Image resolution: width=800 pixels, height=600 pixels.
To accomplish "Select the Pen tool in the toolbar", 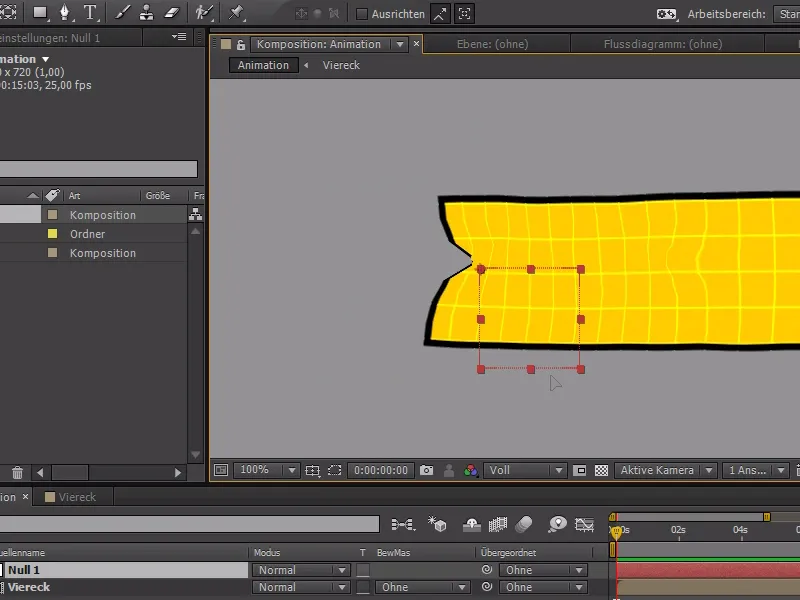I will tap(67, 14).
